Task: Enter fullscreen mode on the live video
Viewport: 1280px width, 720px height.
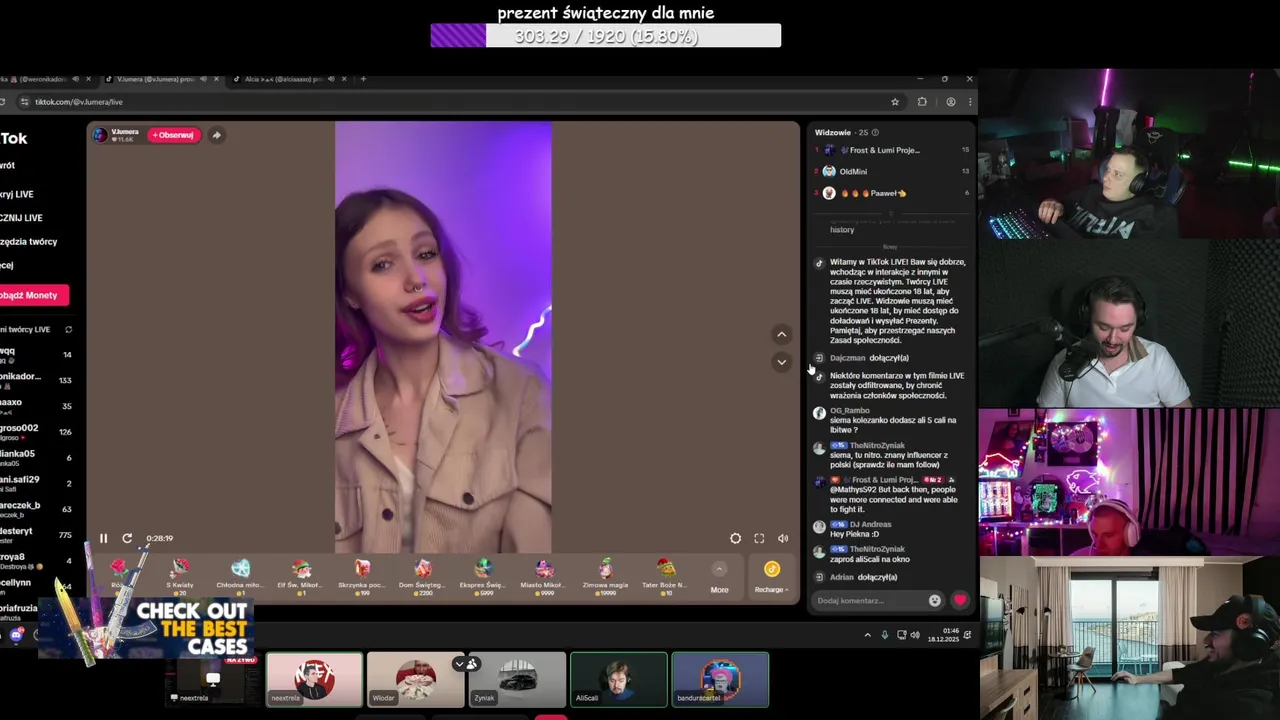Action: [x=759, y=538]
